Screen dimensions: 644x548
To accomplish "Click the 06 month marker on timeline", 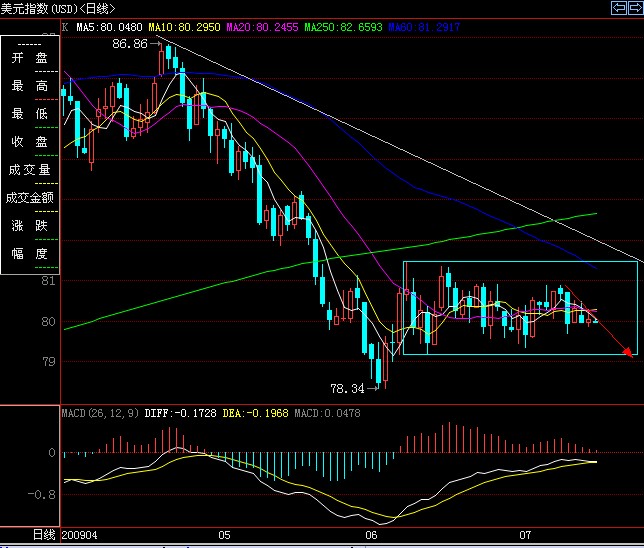I will (371, 535).
